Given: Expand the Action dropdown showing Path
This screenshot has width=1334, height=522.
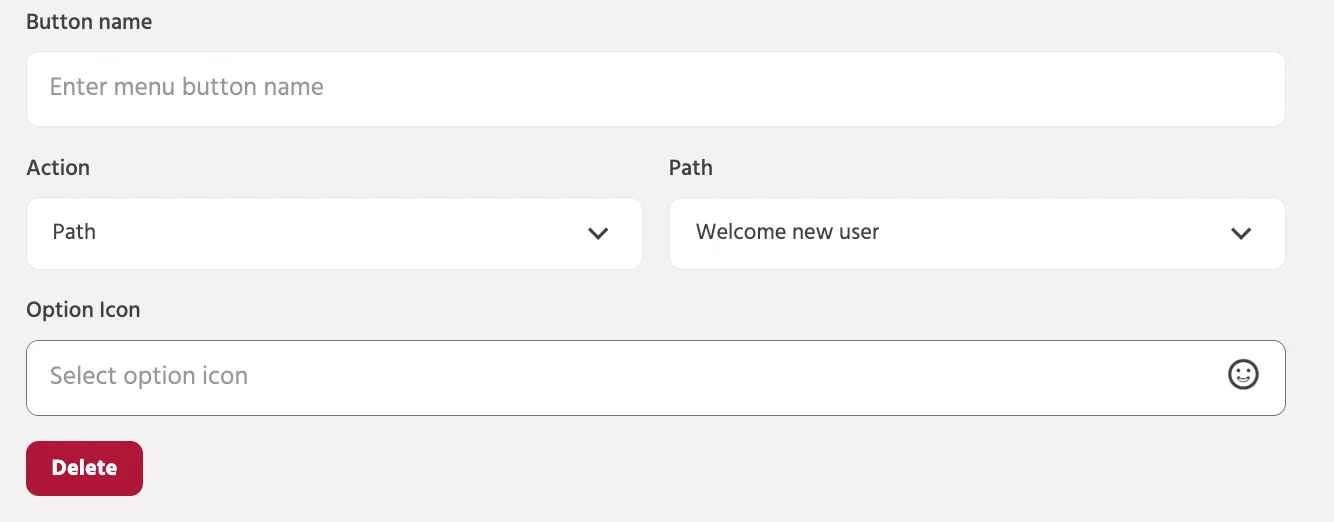Looking at the screenshot, I should pos(334,233).
